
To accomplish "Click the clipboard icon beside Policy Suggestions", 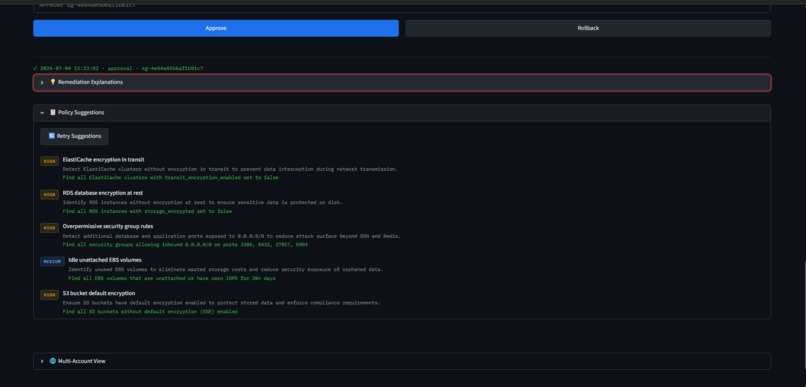I will point(52,112).
